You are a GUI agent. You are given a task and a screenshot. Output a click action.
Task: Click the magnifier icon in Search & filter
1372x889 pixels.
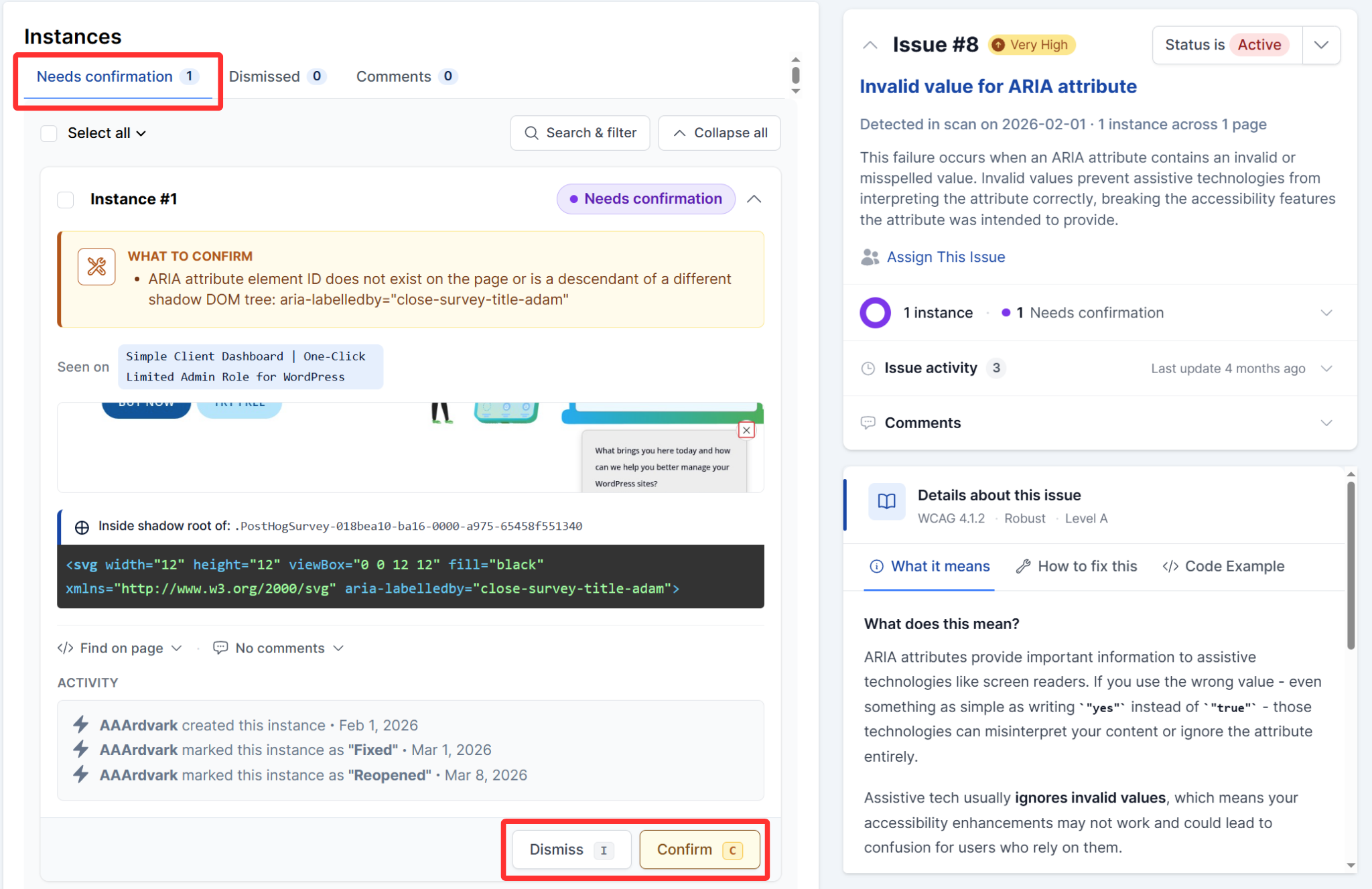pos(531,133)
